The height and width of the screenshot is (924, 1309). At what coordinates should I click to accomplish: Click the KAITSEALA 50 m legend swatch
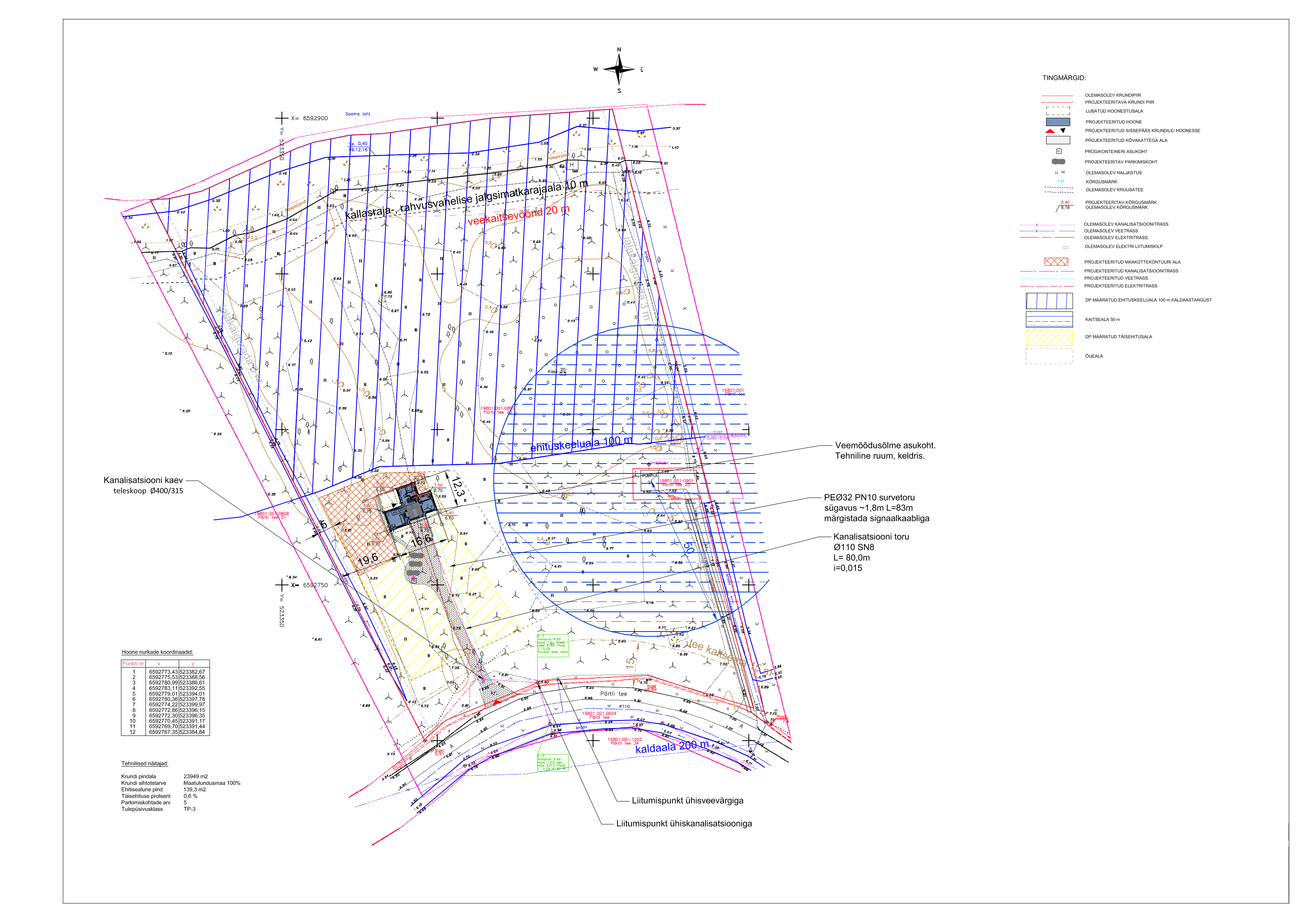pyautogui.click(x=1049, y=319)
